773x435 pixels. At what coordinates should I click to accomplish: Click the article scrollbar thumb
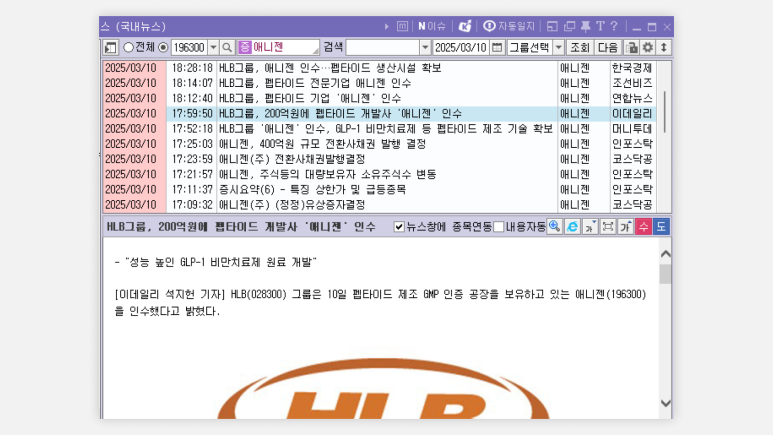tap(666, 274)
